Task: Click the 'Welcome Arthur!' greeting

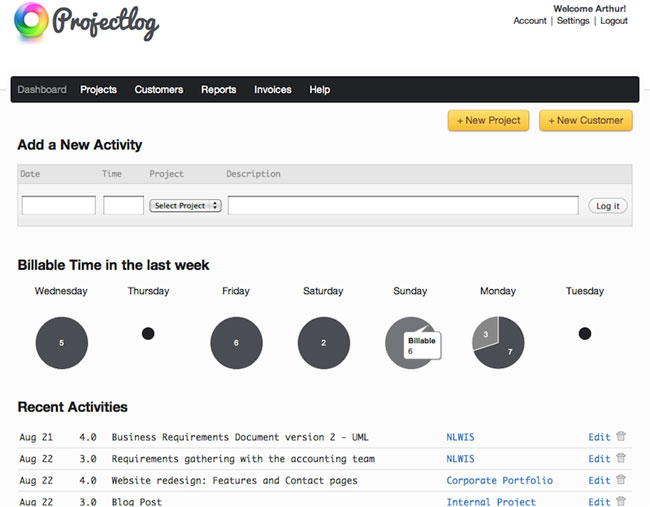Action: pos(589,9)
